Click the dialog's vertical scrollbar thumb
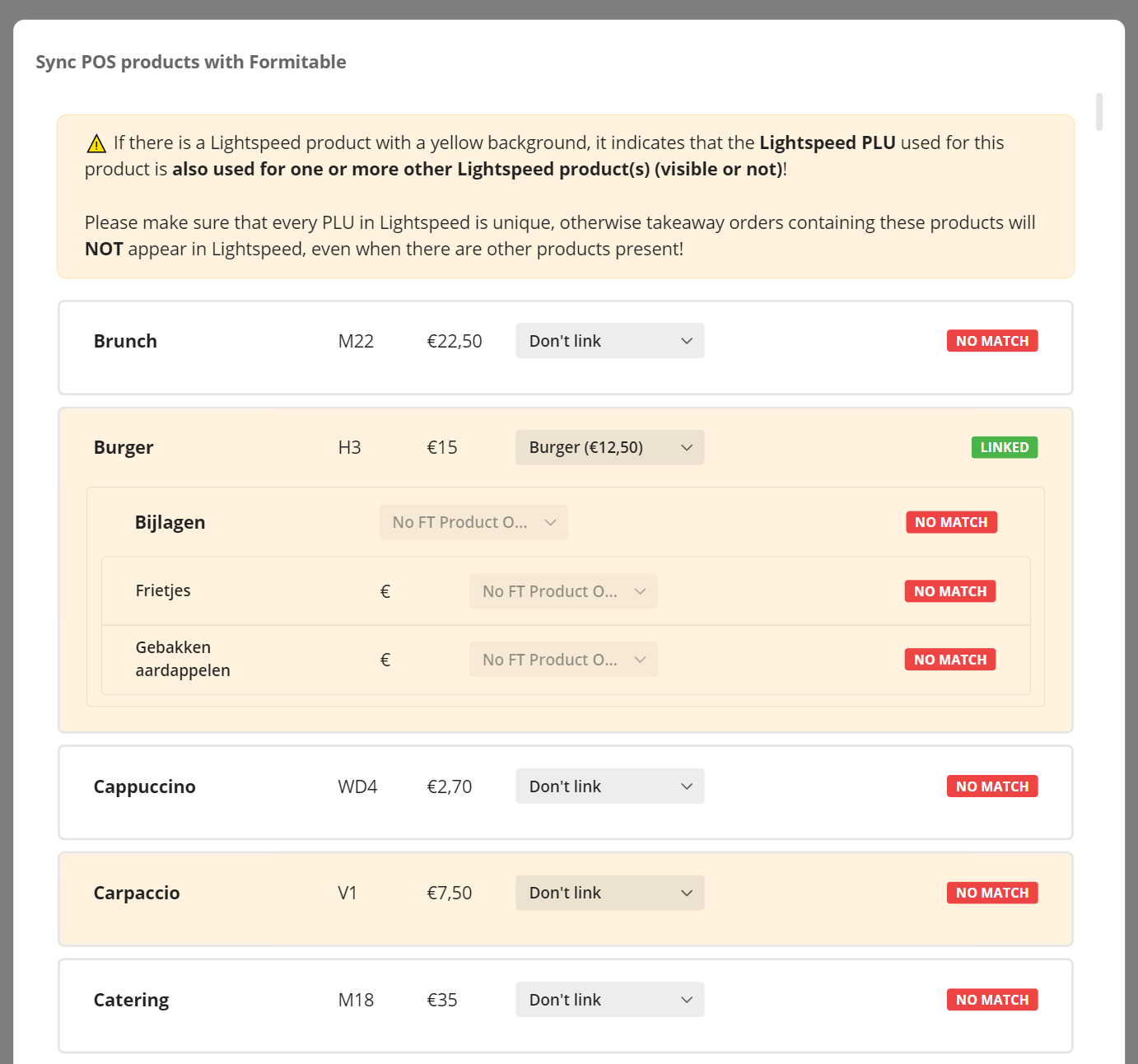Image resolution: width=1138 pixels, height=1064 pixels. [1099, 112]
